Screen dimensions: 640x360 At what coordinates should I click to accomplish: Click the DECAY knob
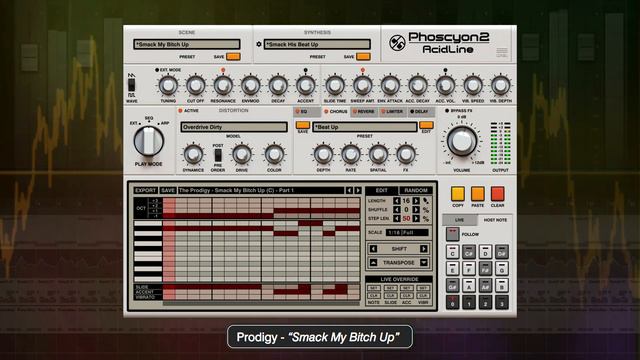click(x=278, y=86)
